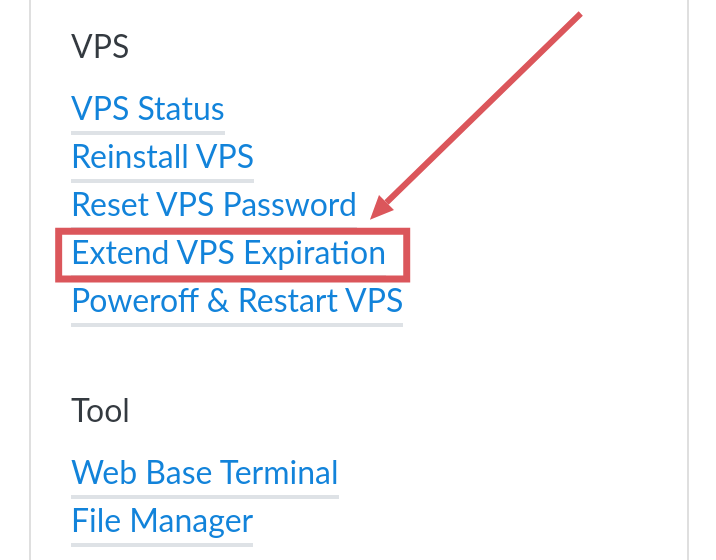
Task: Click the VPS section heading
Action: pos(100,47)
